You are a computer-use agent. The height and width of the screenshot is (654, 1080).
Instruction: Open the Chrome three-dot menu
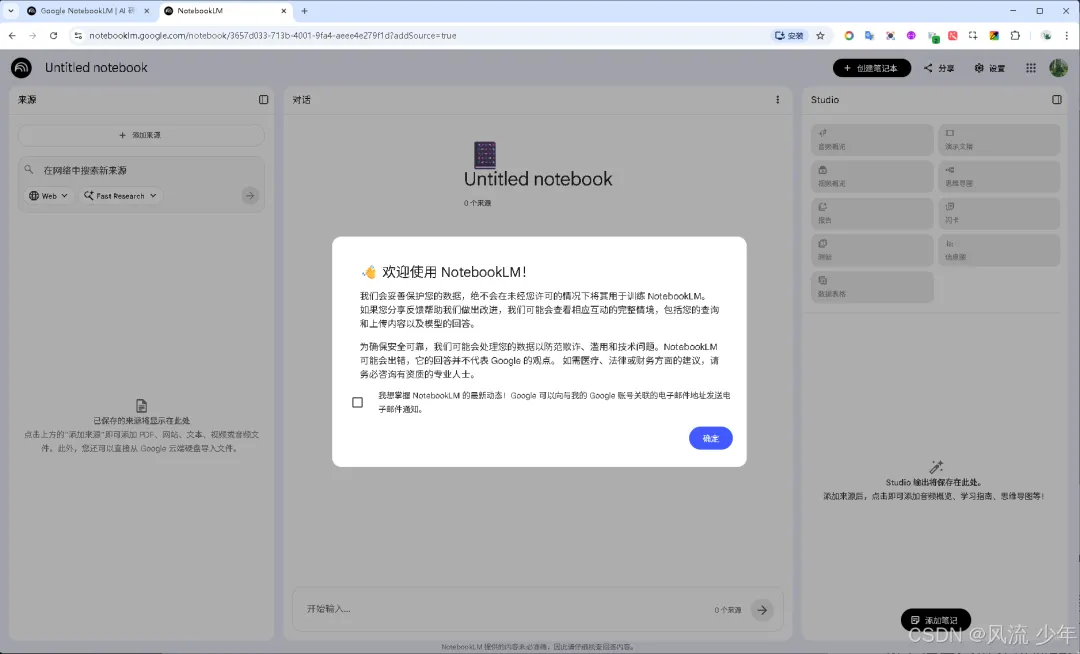[x=1066, y=36]
